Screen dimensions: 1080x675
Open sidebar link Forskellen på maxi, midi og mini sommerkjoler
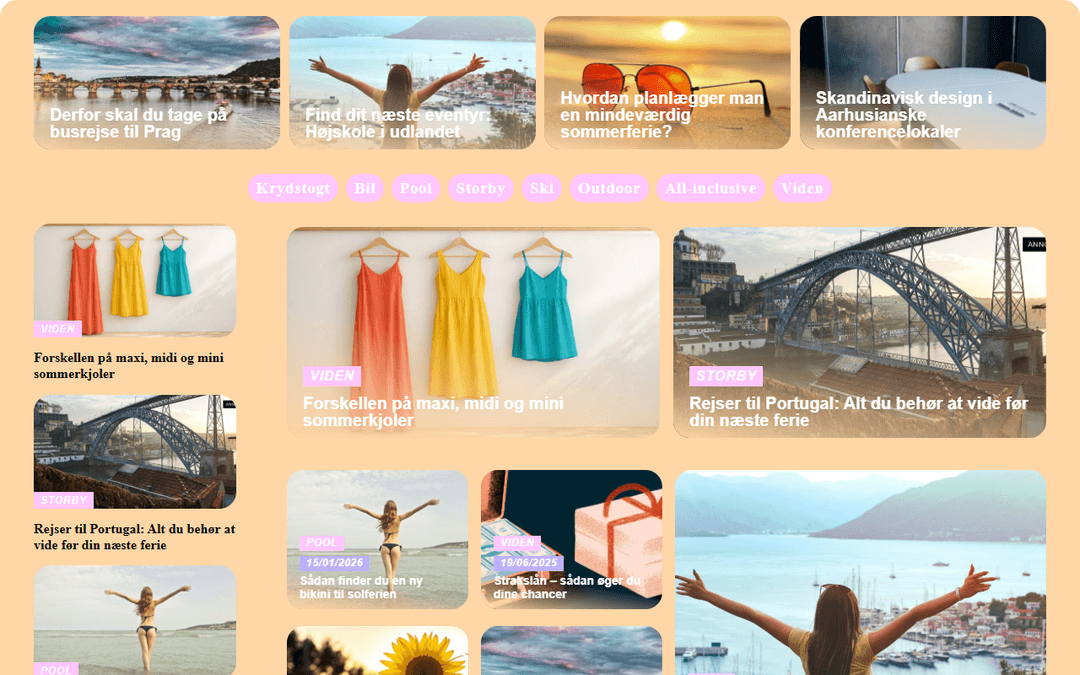[x=129, y=366]
